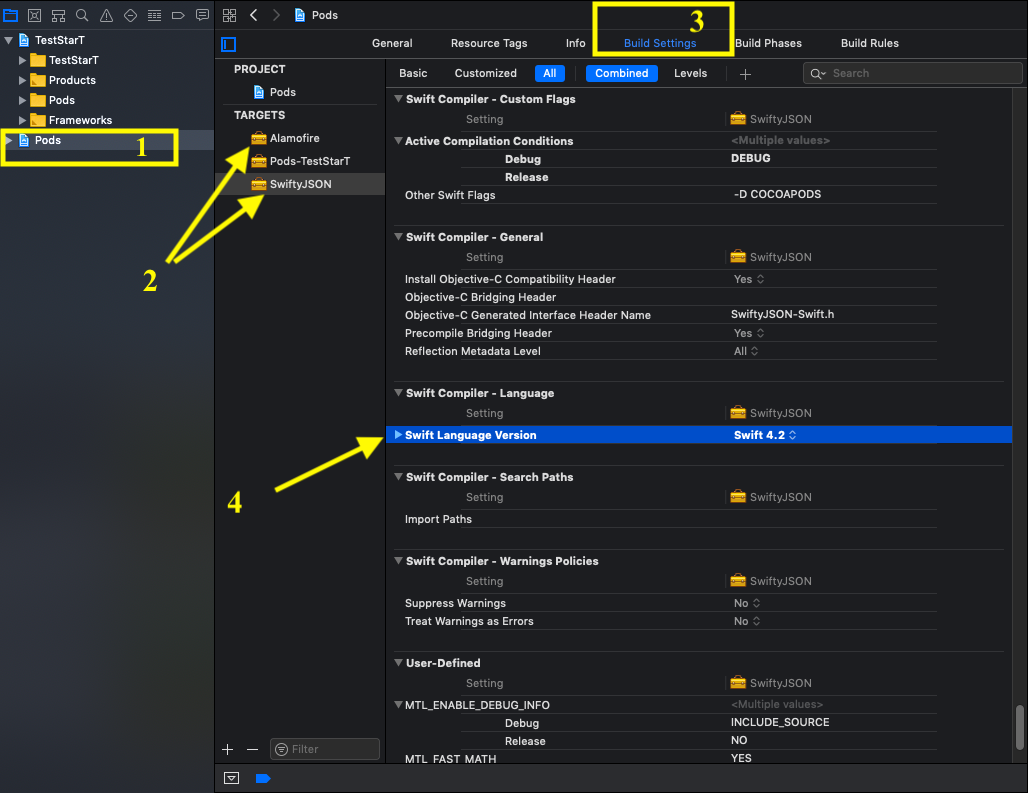
Task: Open the Project navigator folder icon
Action: pos(10,15)
